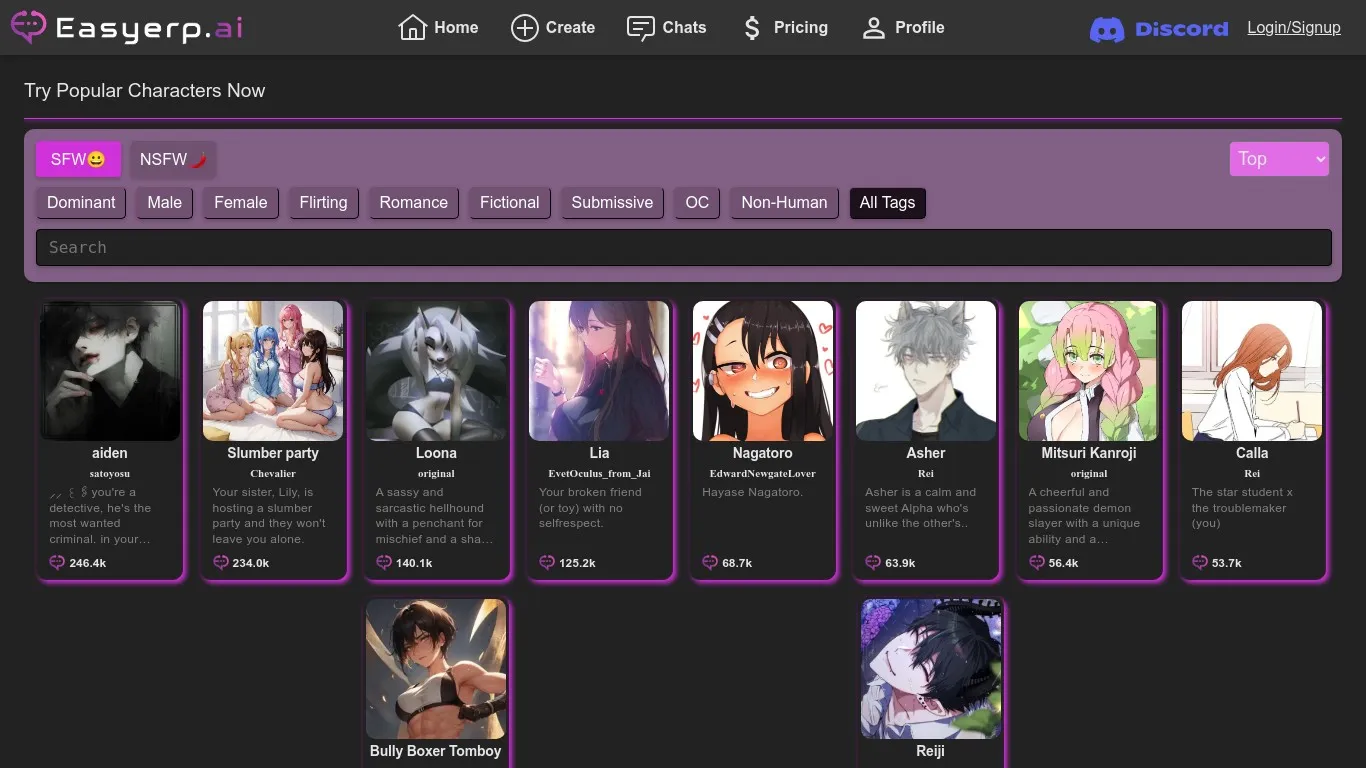Toggle the SFW content filter
The image size is (1366, 768).
coord(78,159)
